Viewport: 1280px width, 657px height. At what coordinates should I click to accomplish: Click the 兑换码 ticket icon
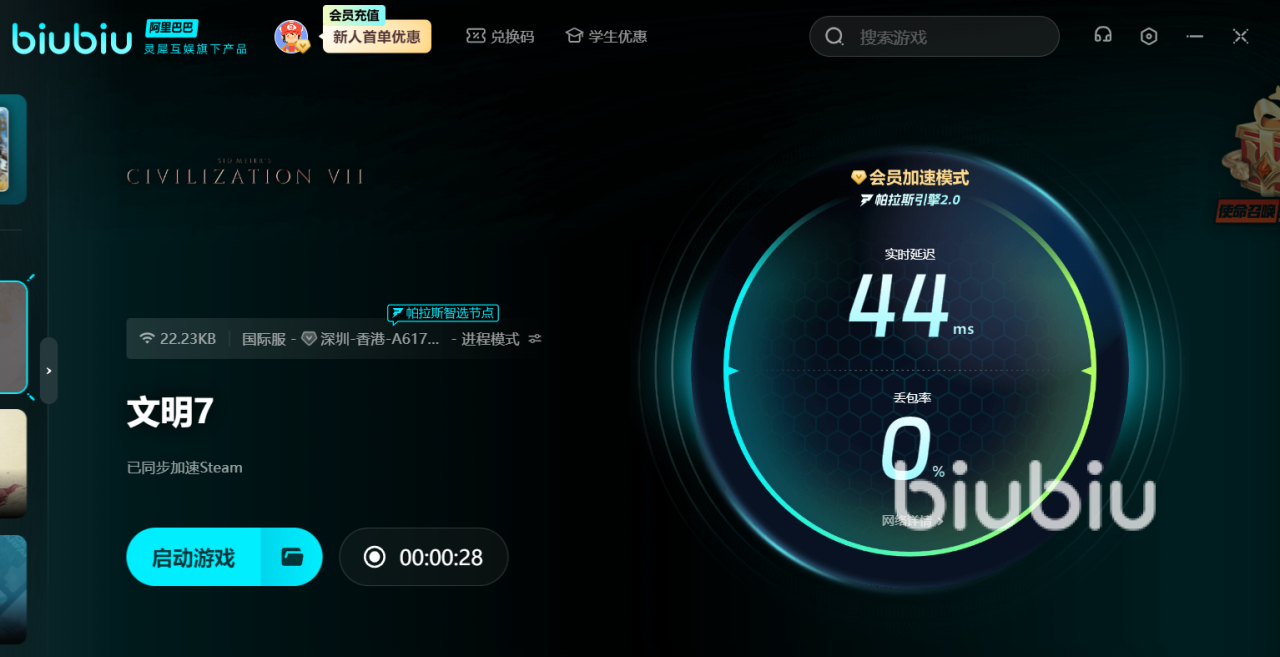click(x=475, y=36)
